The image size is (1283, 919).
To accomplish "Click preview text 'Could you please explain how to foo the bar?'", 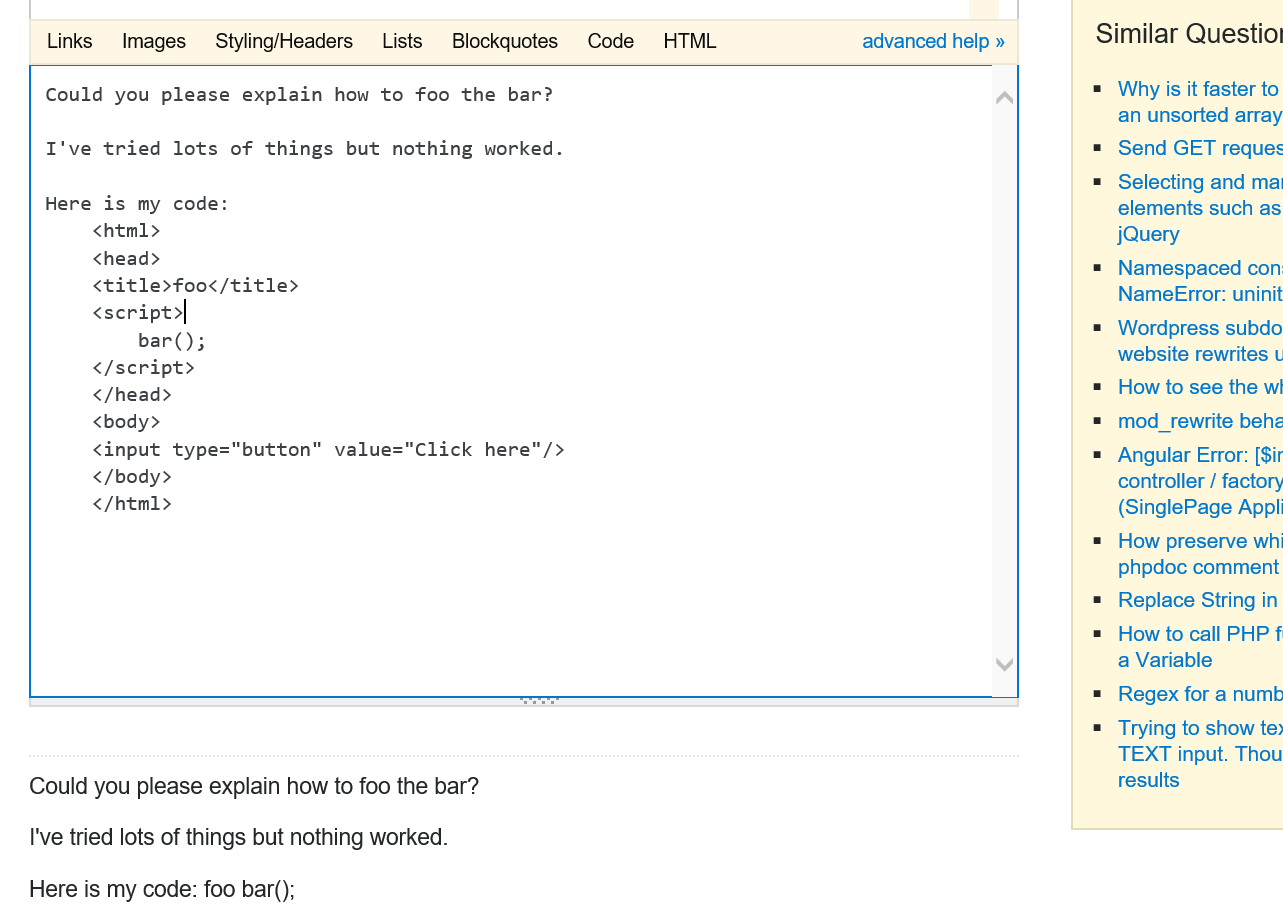I will [254, 786].
